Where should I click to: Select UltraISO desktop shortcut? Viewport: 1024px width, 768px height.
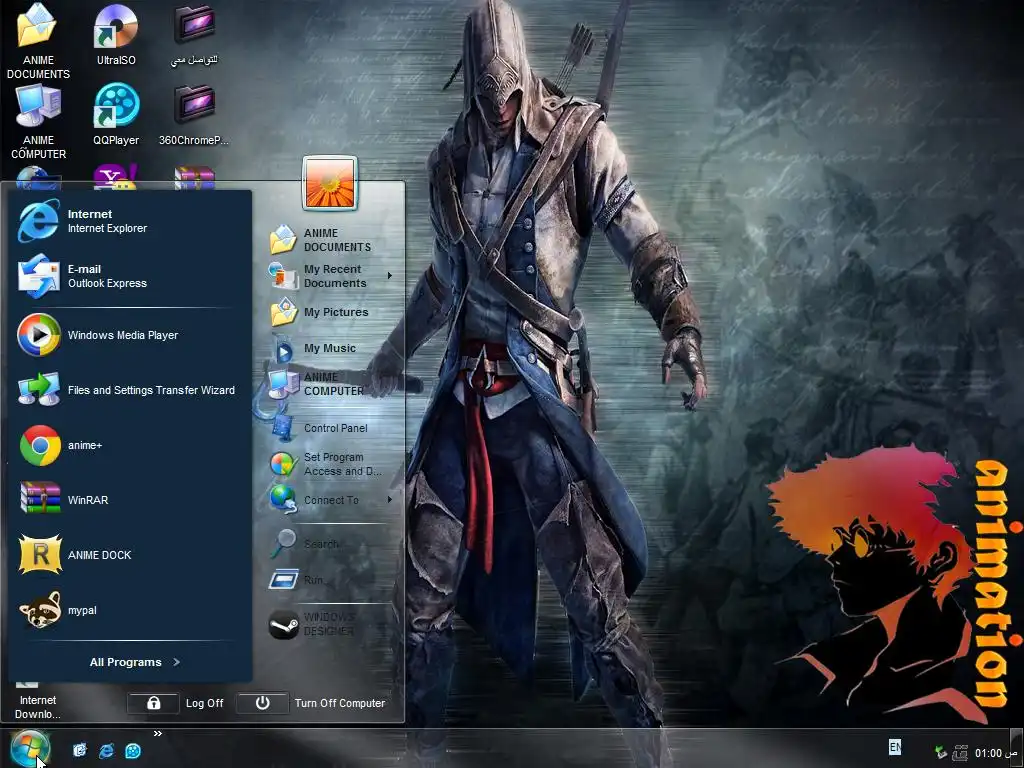(x=116, y=35)
